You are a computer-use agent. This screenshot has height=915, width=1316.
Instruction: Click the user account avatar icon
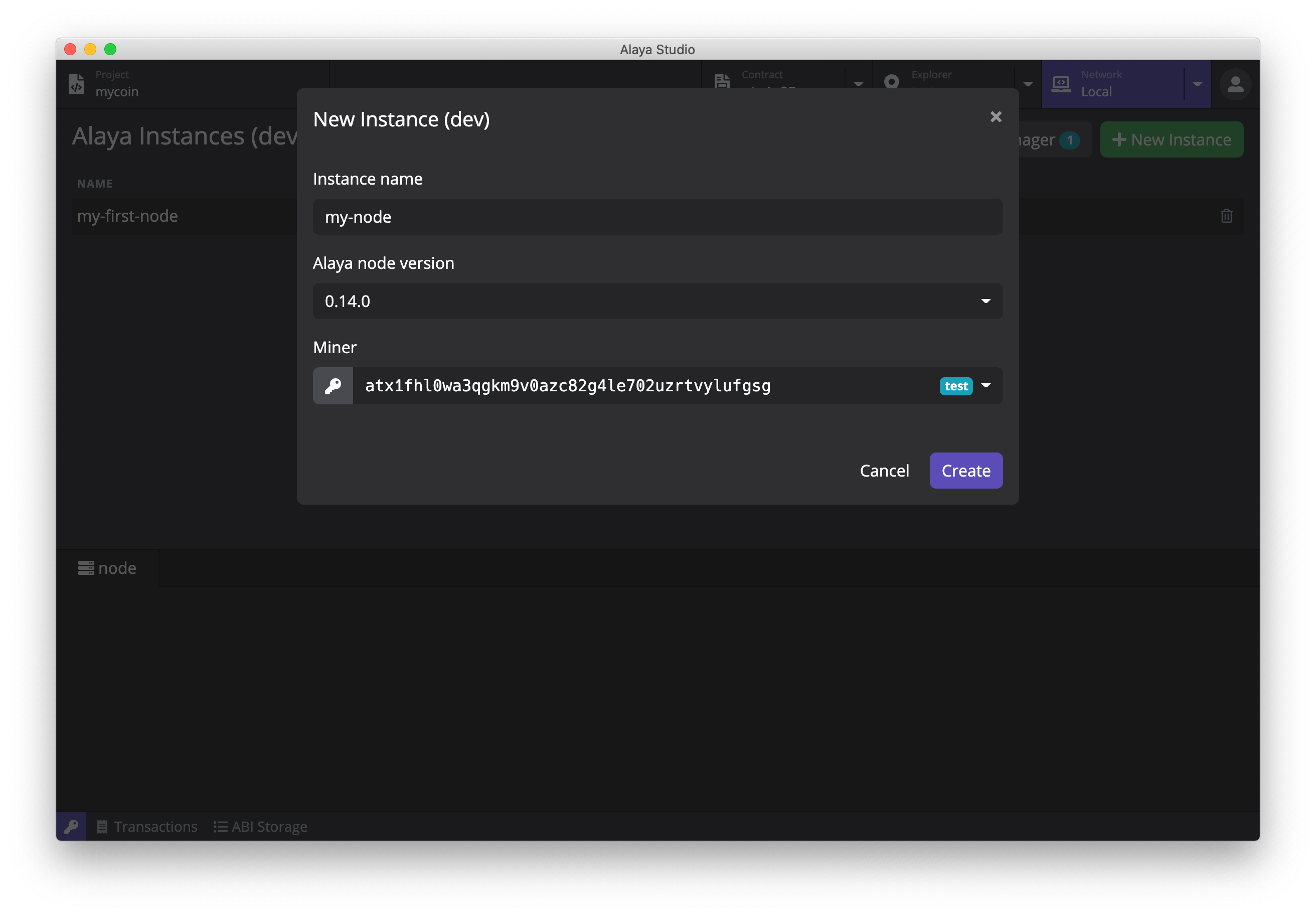coord(1235,84)
